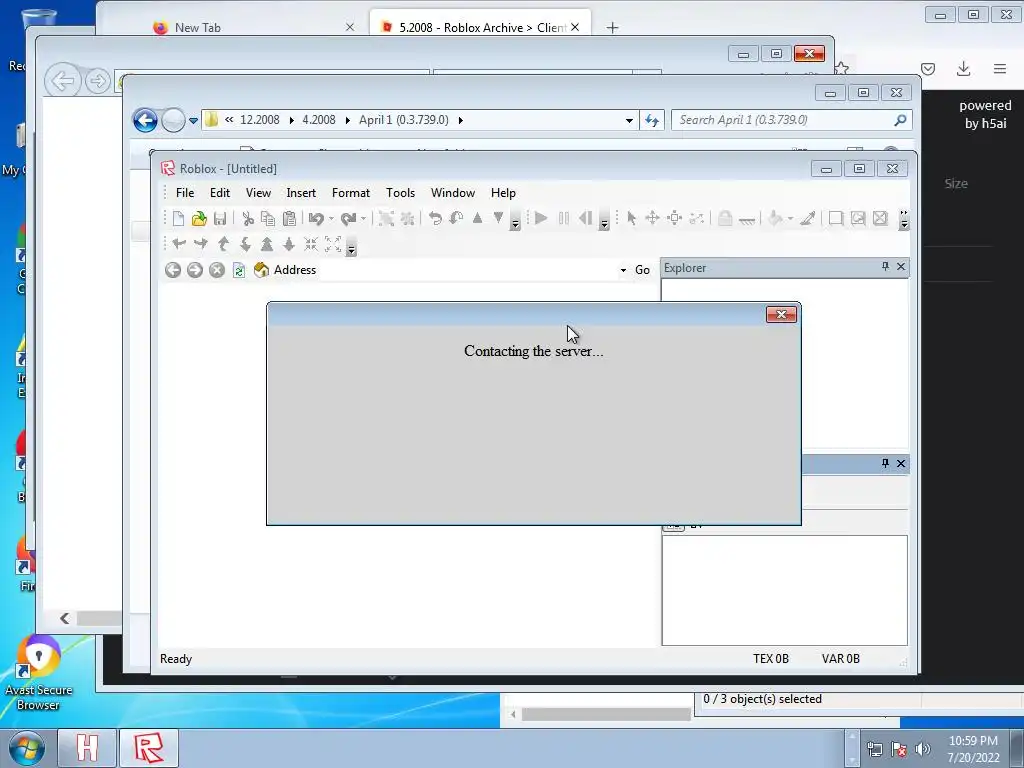Click the Cut scissors icon
The width and height of the screenshot is (1024, 768).
[x=248, y=218]
